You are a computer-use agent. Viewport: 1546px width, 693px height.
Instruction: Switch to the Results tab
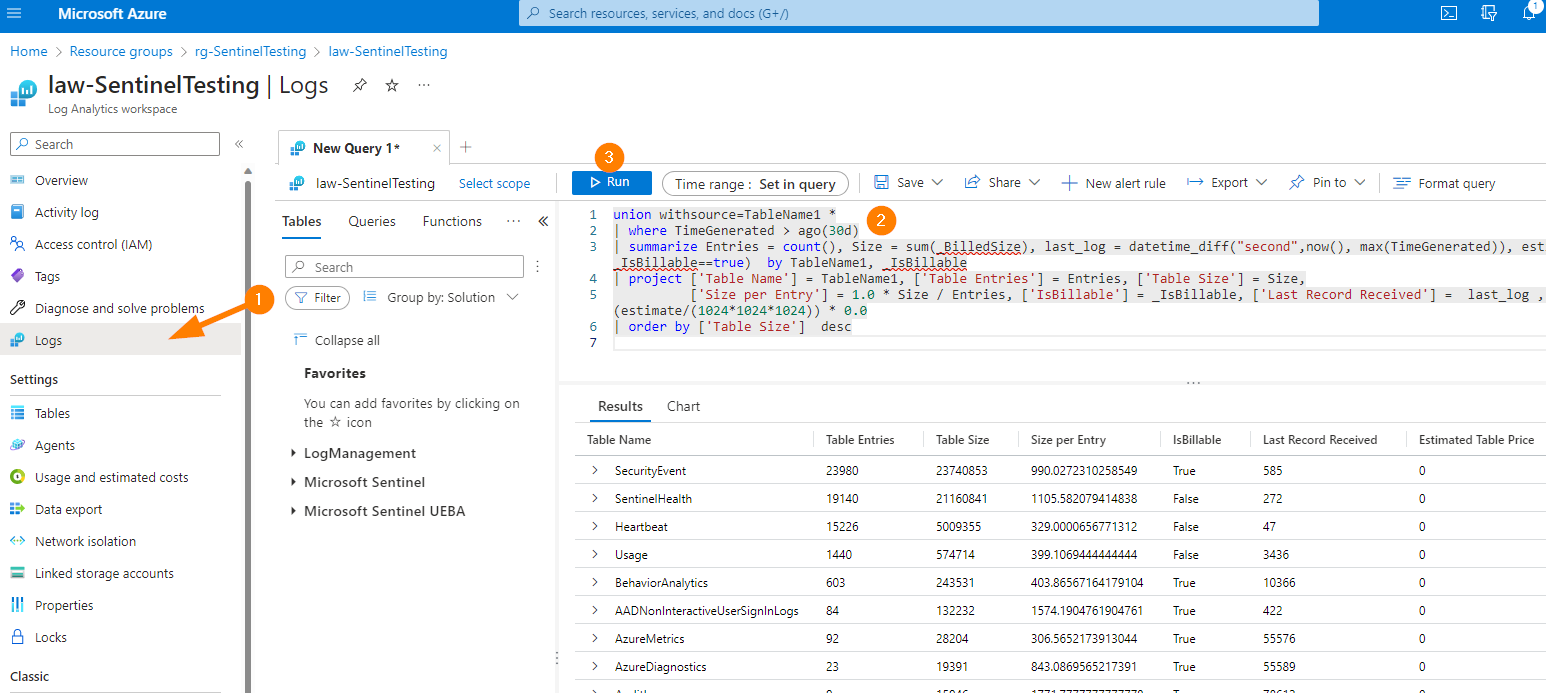pyautogui.click(x=620, y=407)
